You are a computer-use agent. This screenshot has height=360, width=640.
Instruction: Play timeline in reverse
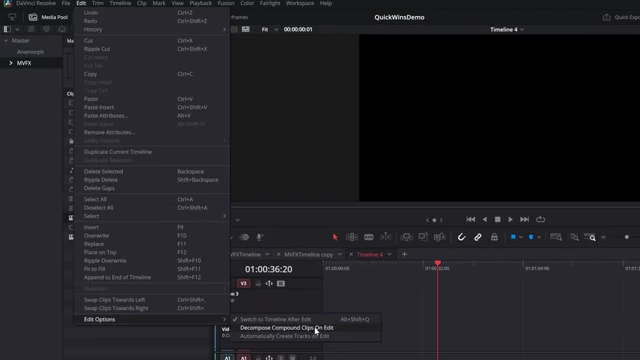(484, 220)
